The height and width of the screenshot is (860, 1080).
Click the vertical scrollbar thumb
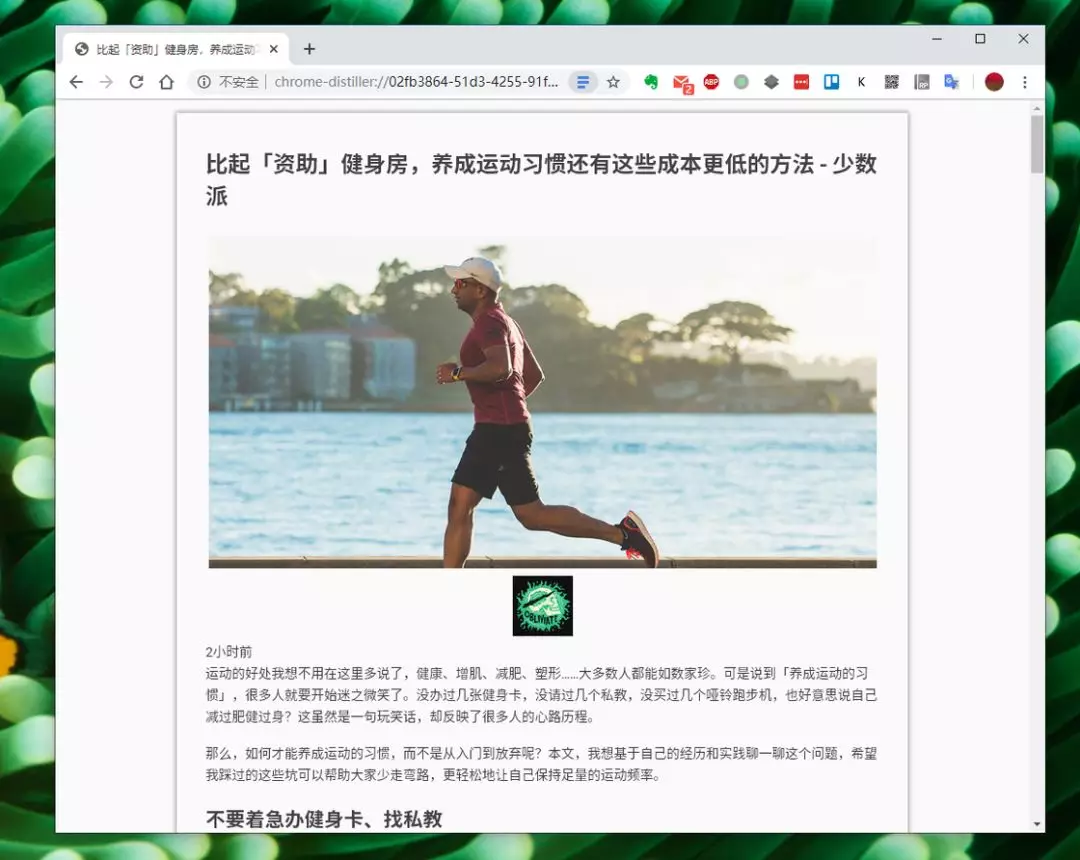(x=1037, y=143)
